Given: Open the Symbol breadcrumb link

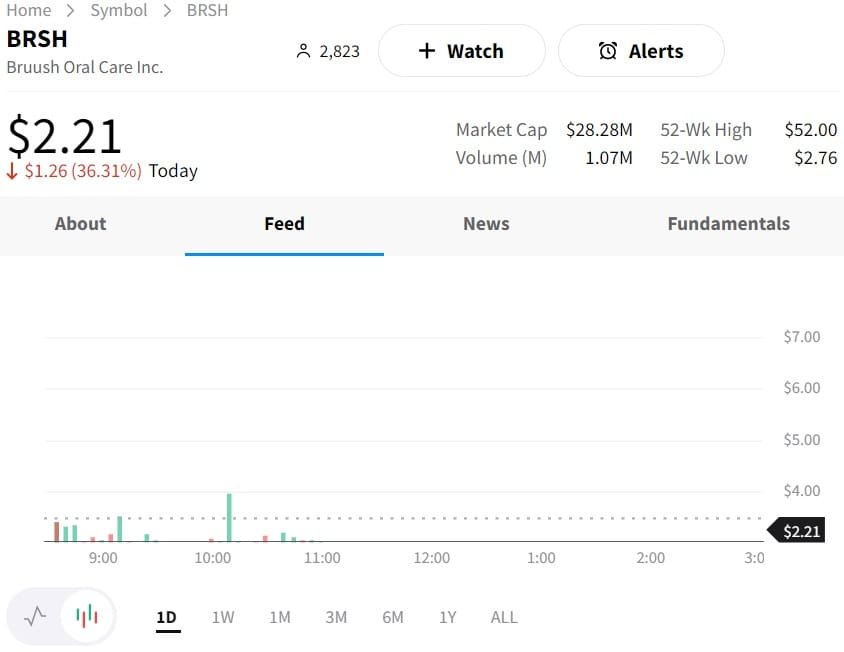Looking at the screenshot, I should pos(119,10).
